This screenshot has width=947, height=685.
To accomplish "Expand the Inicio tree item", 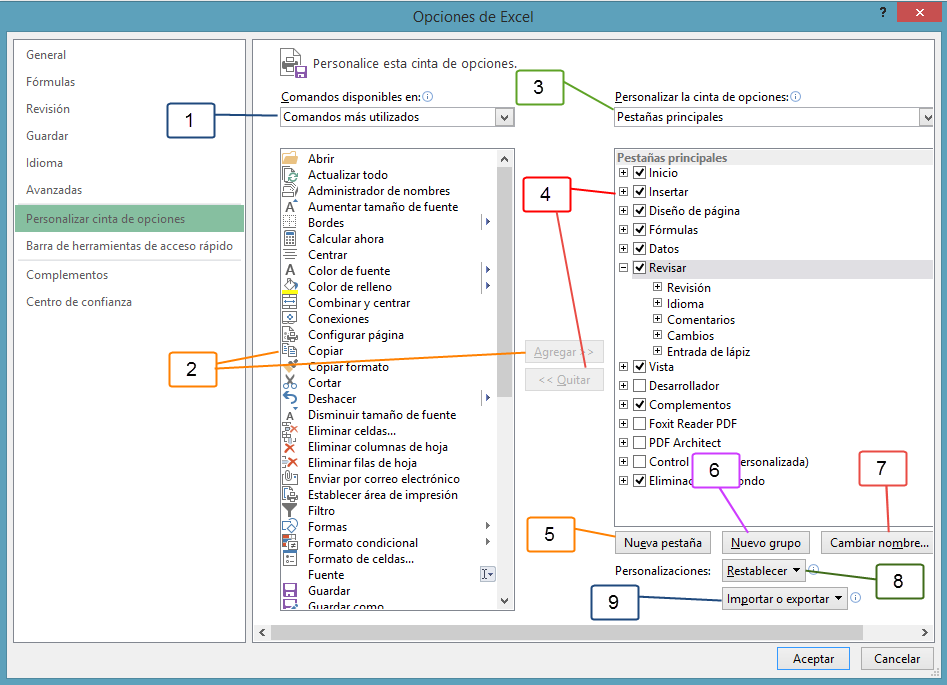I will point(624,172).
